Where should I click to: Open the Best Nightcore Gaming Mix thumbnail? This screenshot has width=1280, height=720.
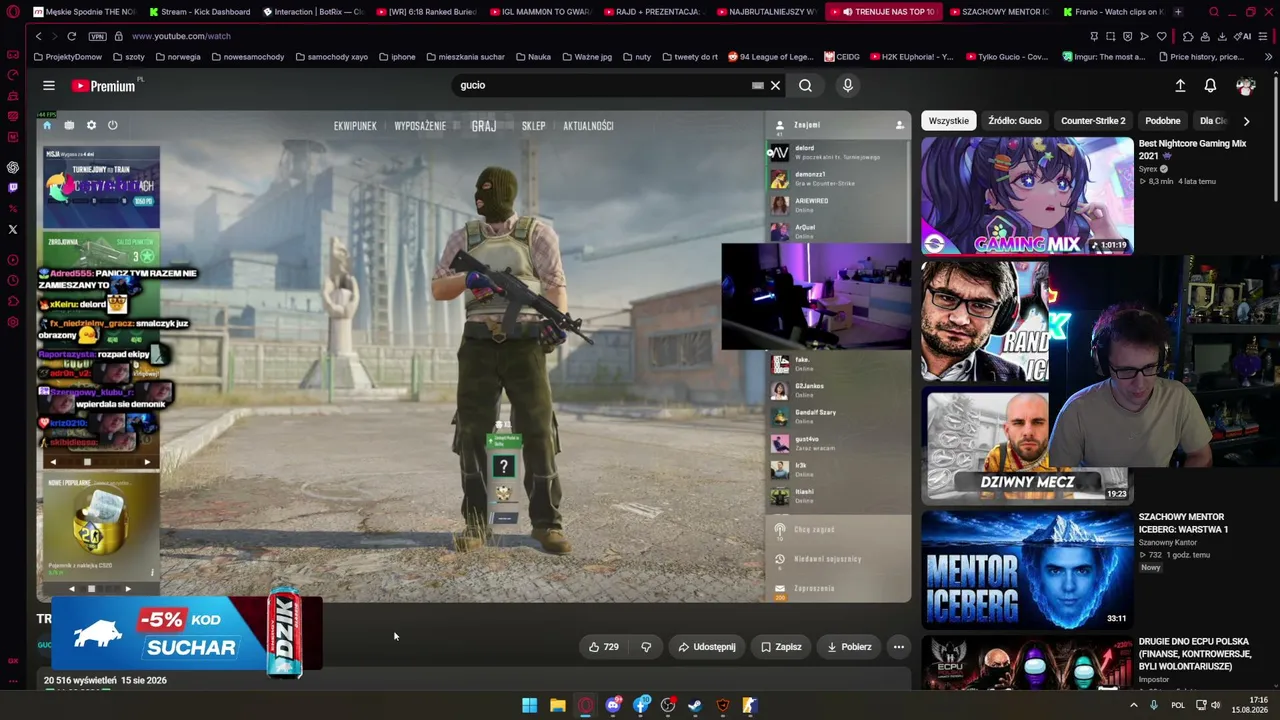pos(1027,196)
